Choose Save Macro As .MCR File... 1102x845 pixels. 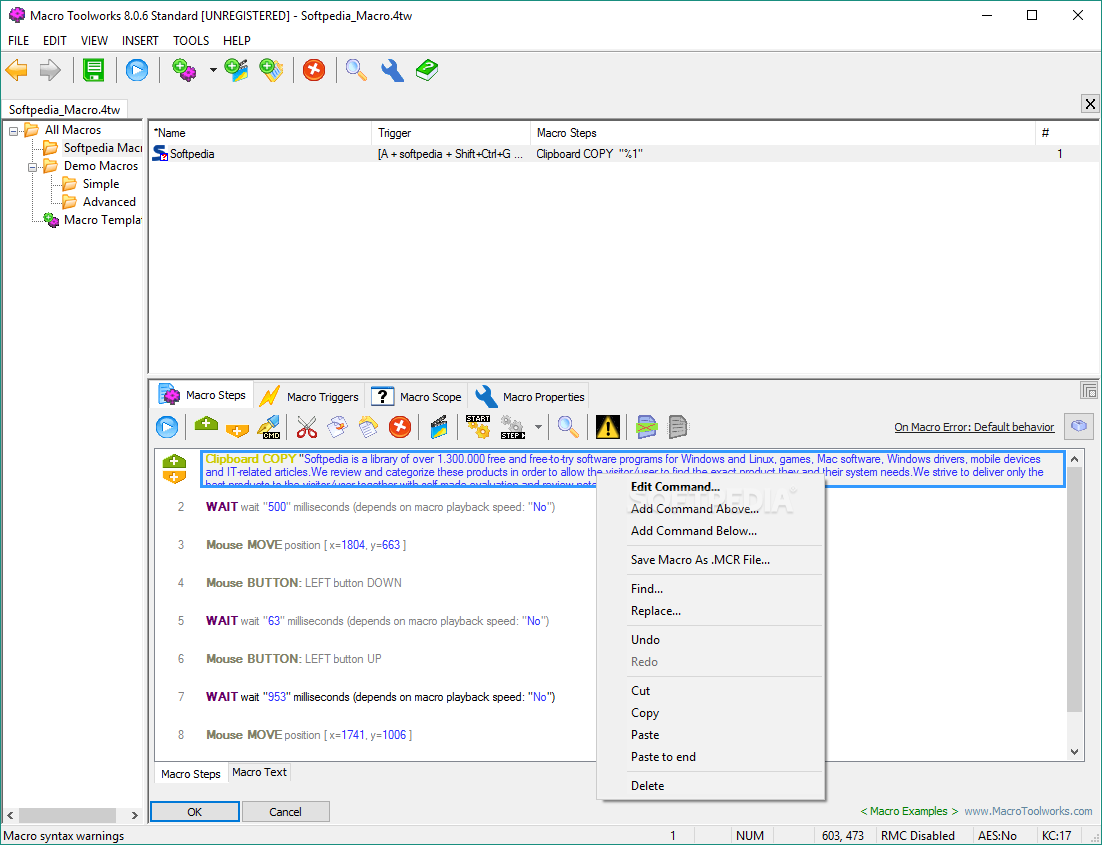(x=700, y=560)
